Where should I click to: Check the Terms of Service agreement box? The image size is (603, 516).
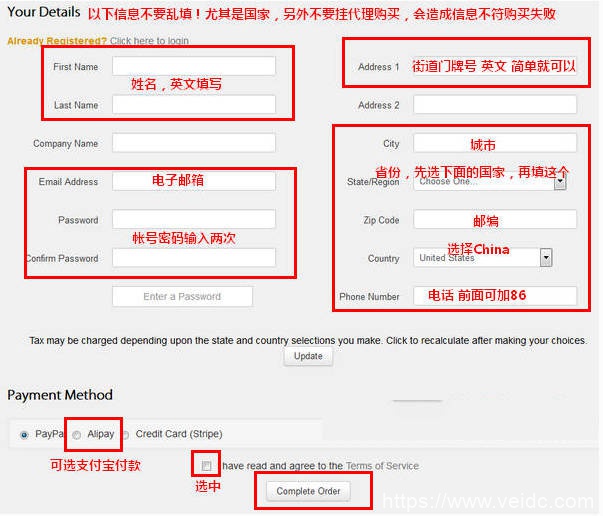coord(206,466)
